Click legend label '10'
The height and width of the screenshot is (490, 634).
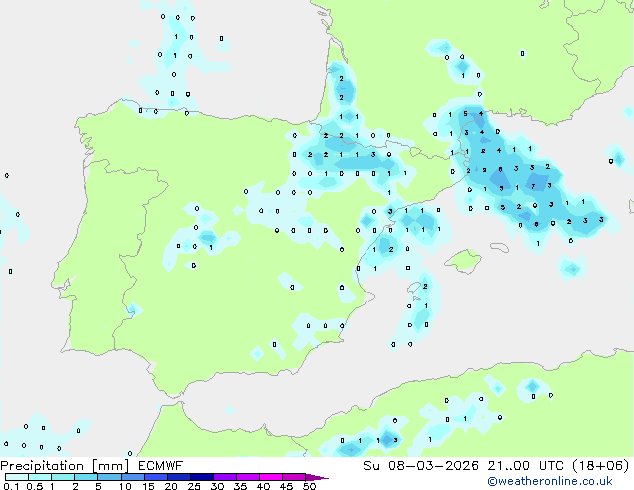125,486
